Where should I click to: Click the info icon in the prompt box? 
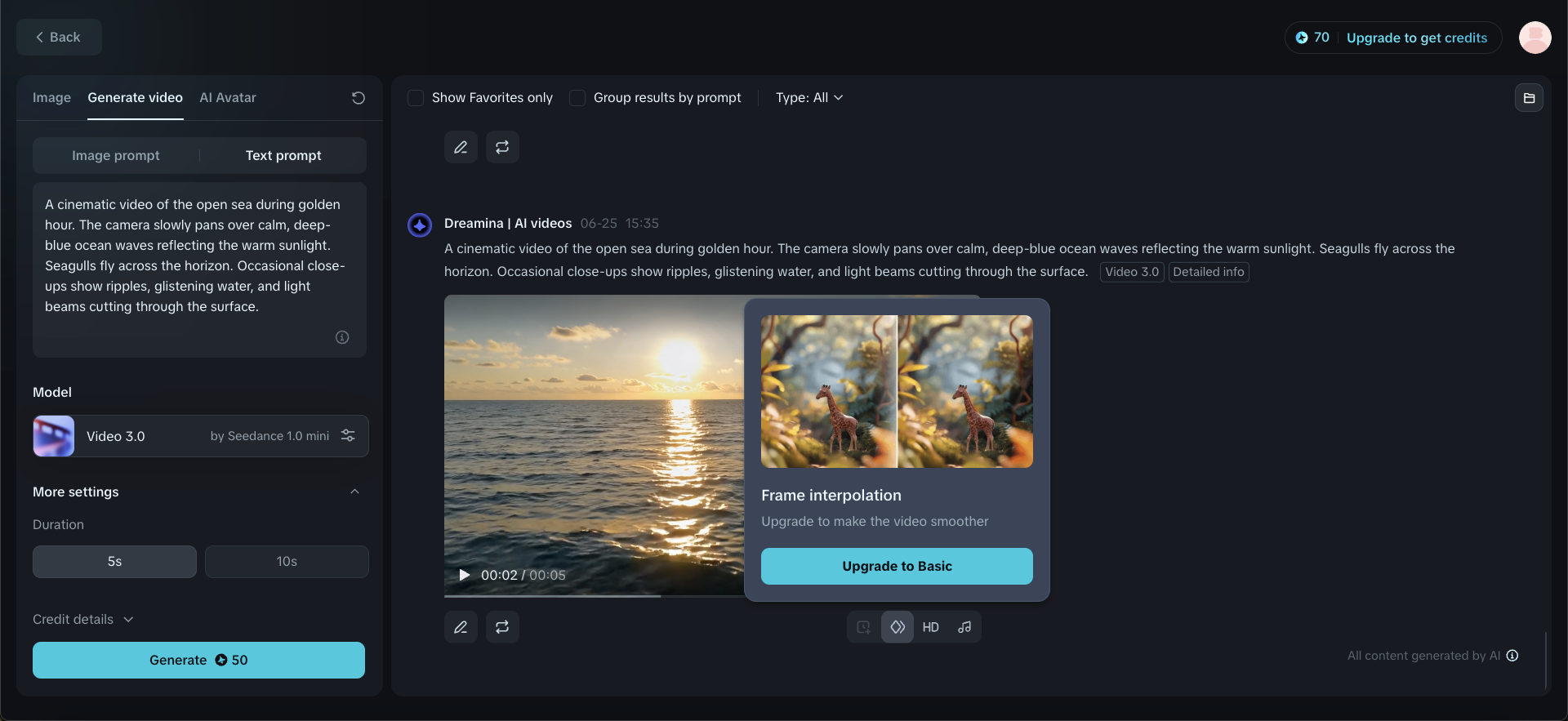342,337
